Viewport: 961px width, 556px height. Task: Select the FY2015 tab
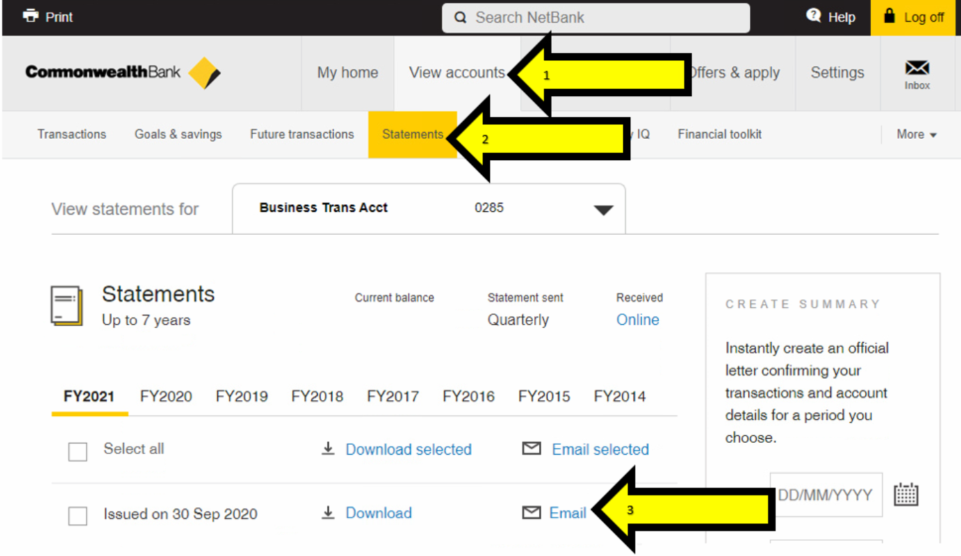pos(544,397)
